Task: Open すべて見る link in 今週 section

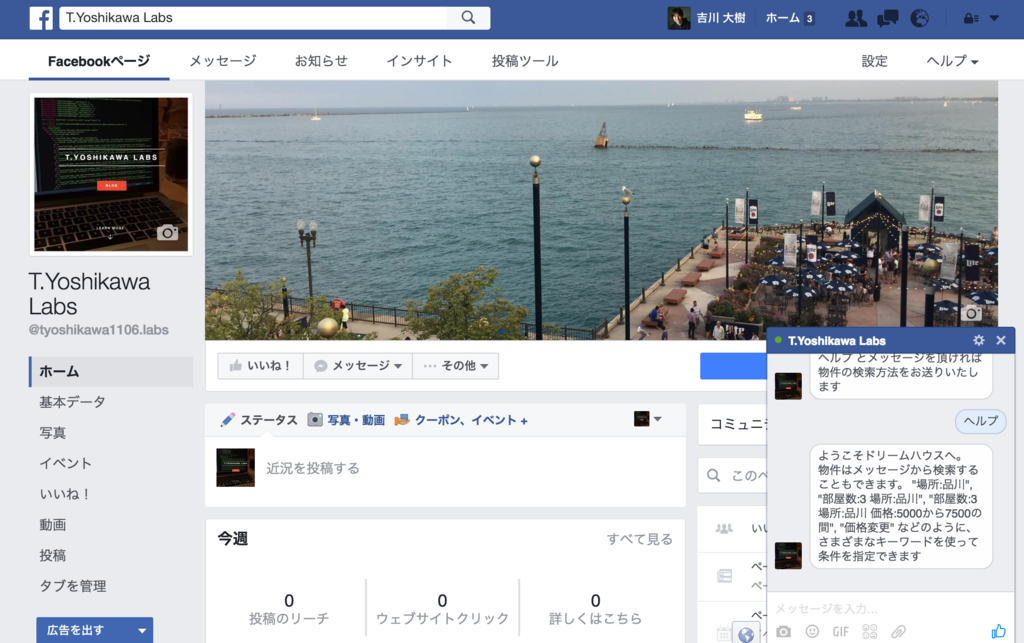Action: coord(638,538)
